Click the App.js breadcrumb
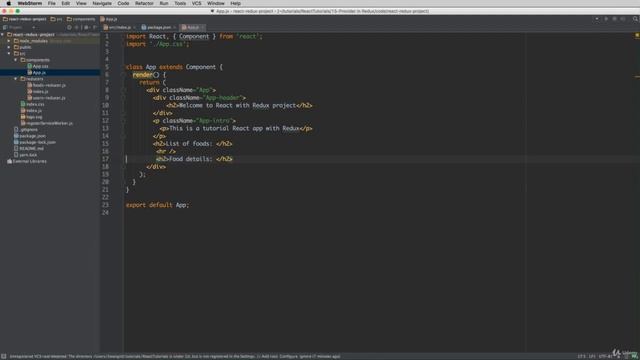The height and width of the screenshot is (360, 640). [x=109, y=19]
